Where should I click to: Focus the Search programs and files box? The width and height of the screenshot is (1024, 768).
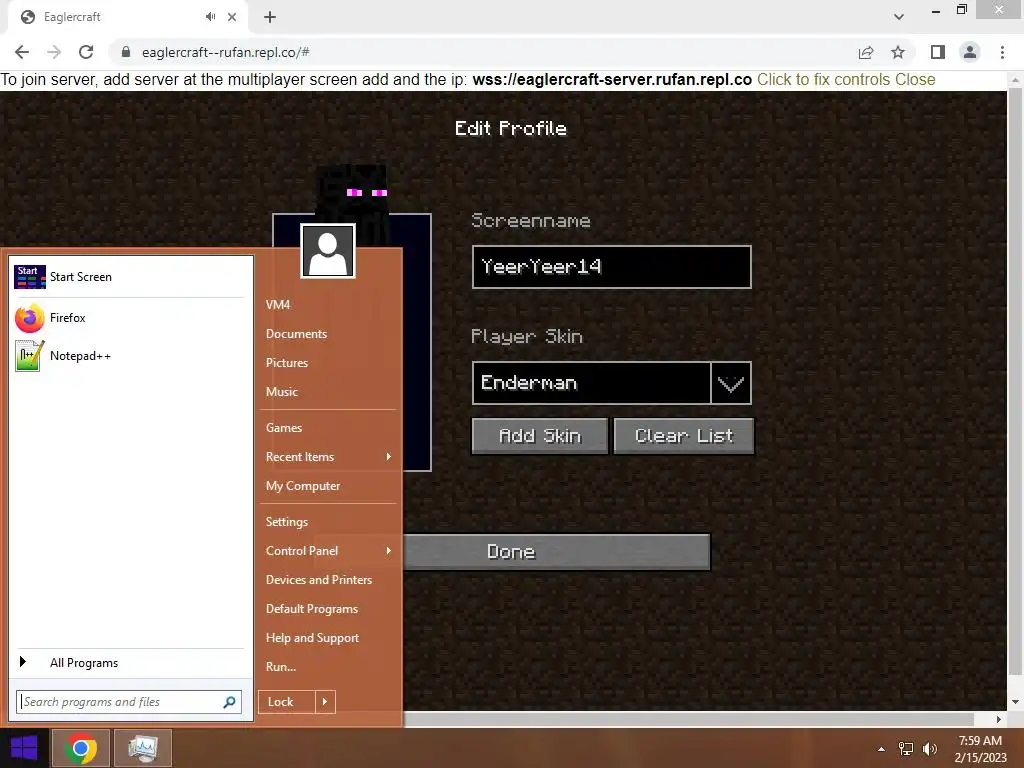tap(129, 702)
